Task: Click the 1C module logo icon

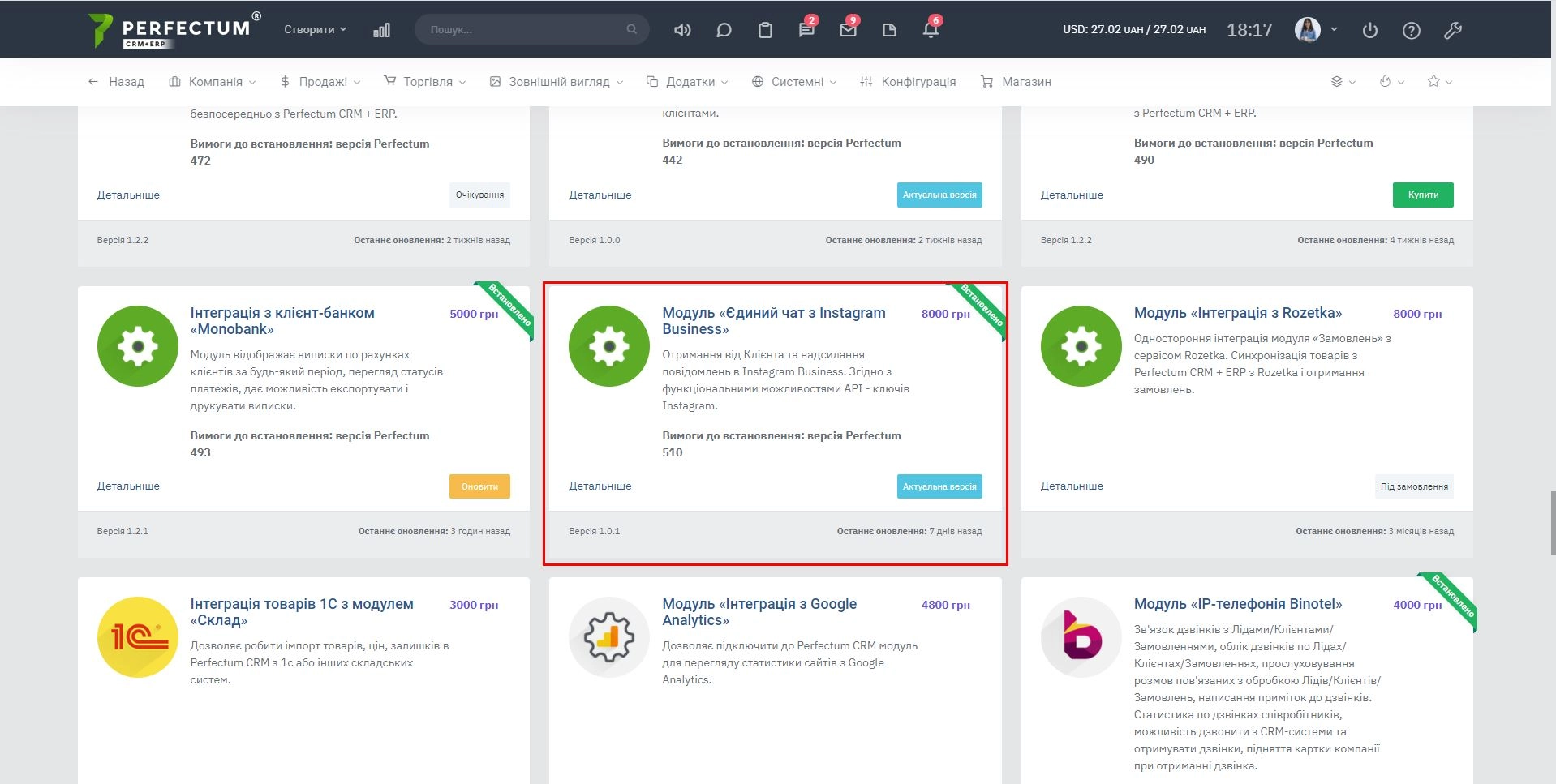Action: pyautogui.click(x=138, y=637)
